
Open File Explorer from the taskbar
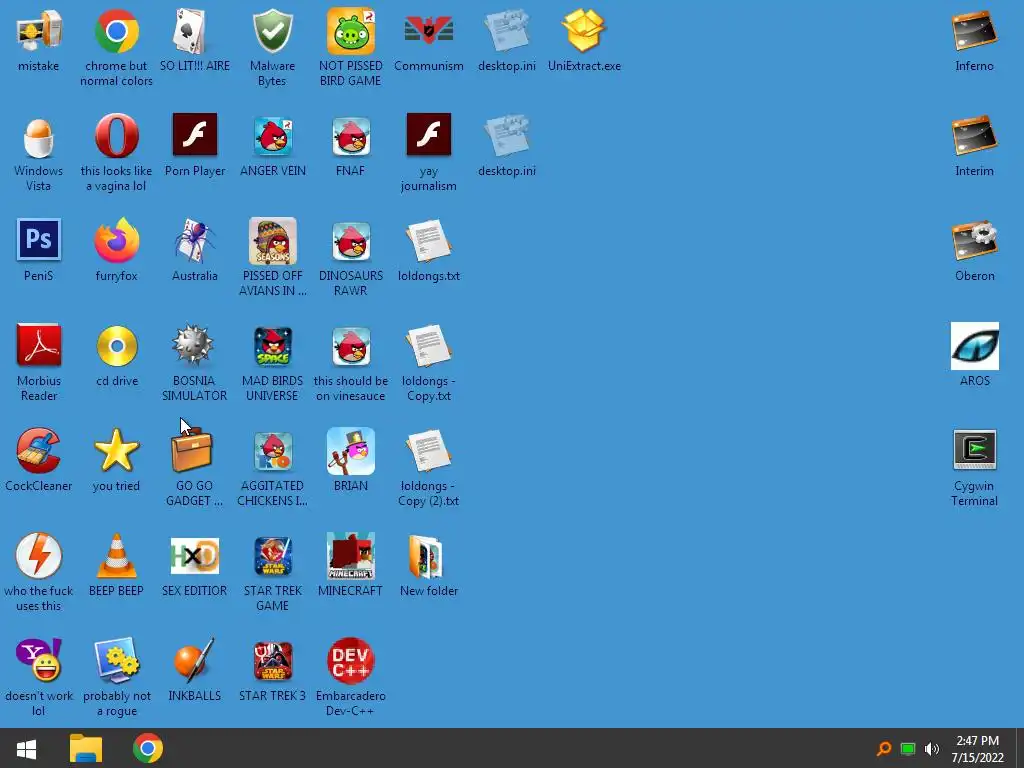[86, 748]
